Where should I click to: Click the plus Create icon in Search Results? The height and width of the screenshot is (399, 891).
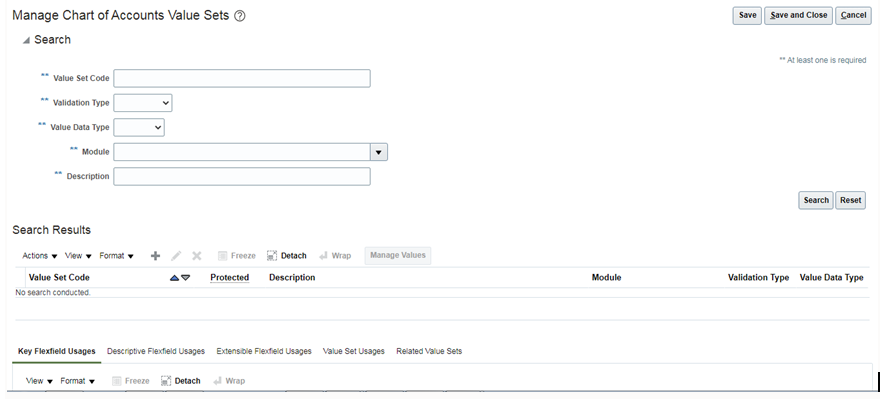click(x=155, y=256)
